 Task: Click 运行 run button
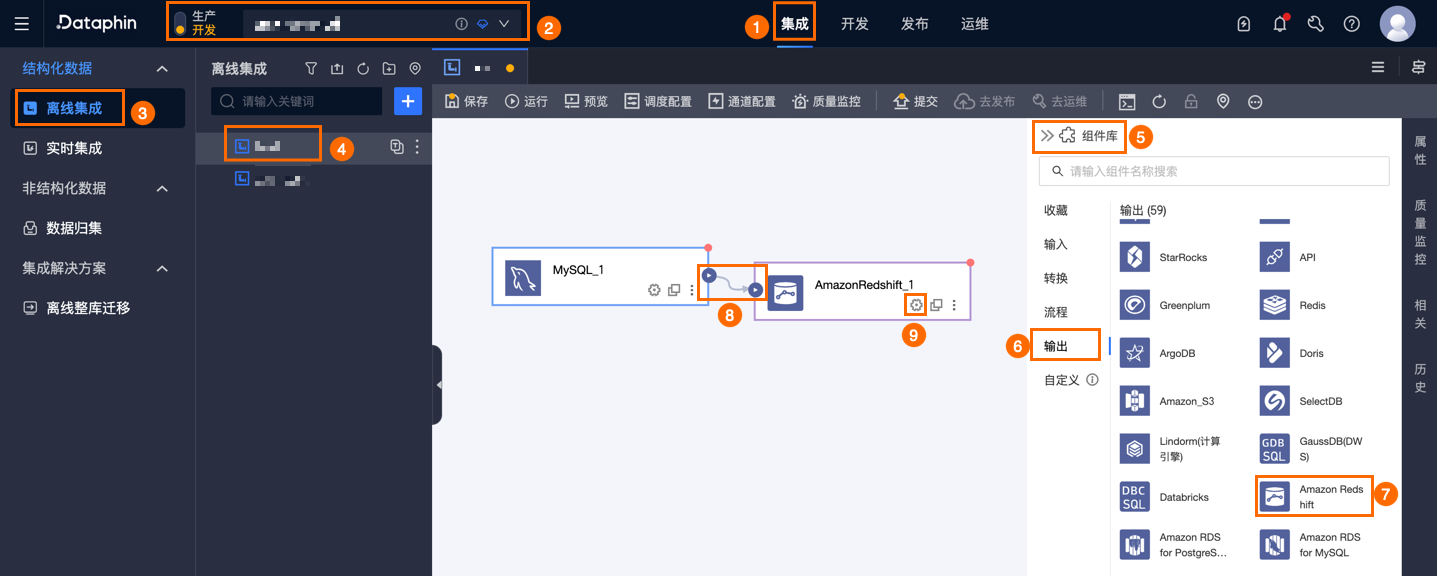click(527, 101)
